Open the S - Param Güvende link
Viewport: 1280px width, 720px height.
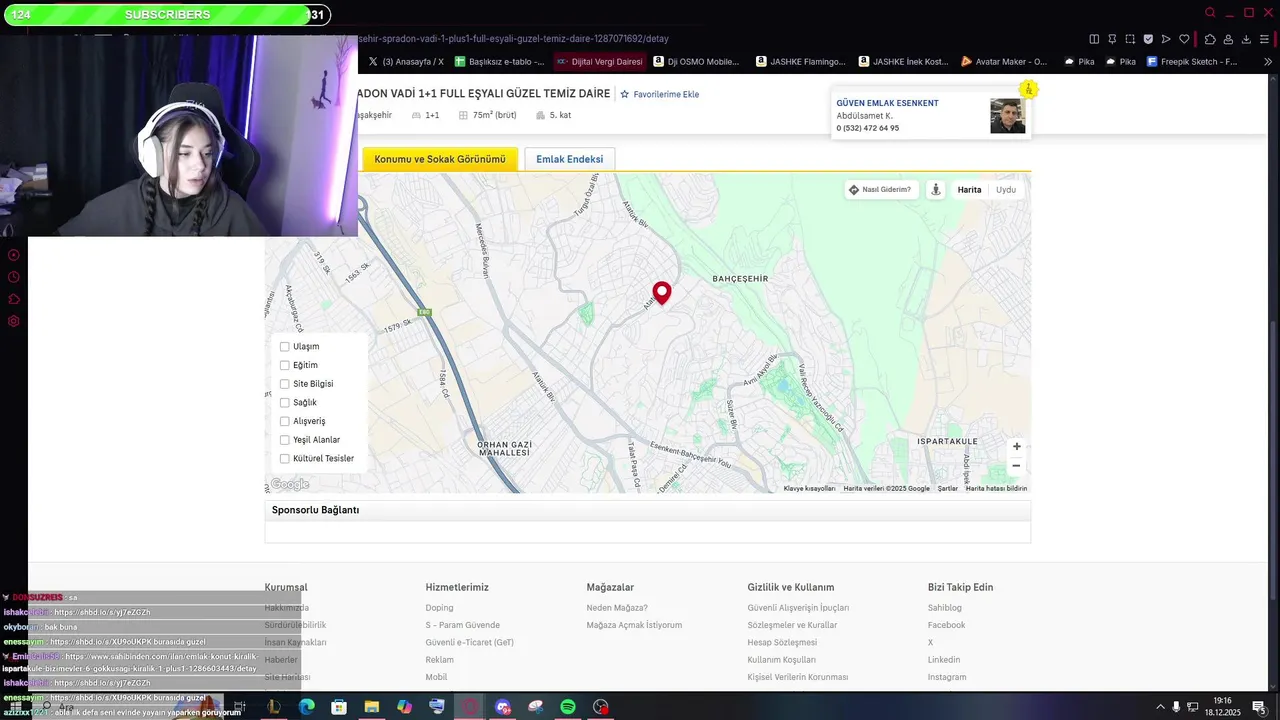[462, 625]
